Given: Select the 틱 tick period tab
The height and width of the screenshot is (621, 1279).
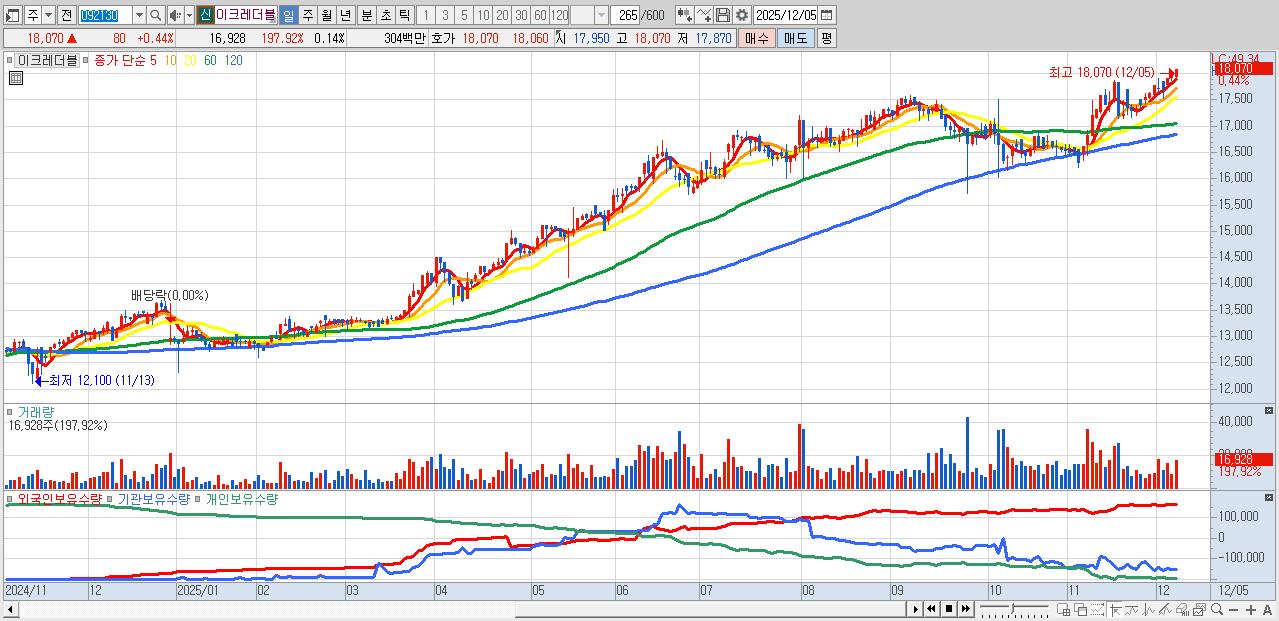Looking at the screenshot, I should (404, 15).
